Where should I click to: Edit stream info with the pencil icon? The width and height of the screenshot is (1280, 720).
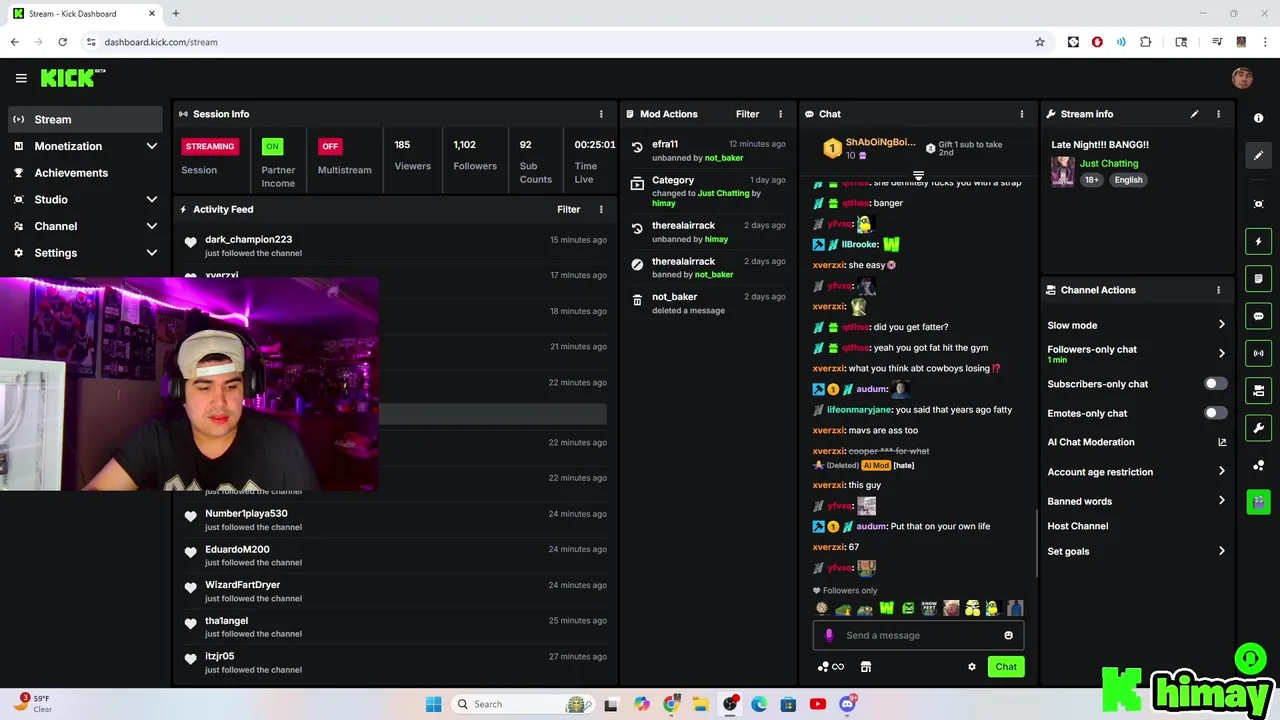point(1194,114)
